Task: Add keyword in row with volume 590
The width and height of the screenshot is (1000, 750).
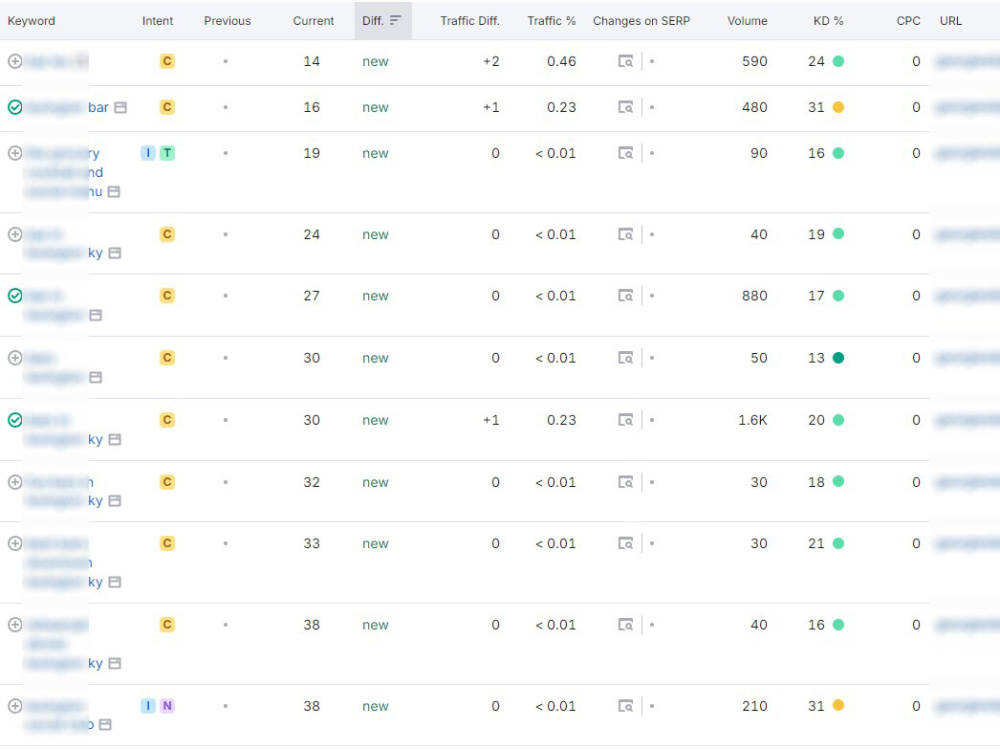Action: pyautogui.click(x=15, y=61)
